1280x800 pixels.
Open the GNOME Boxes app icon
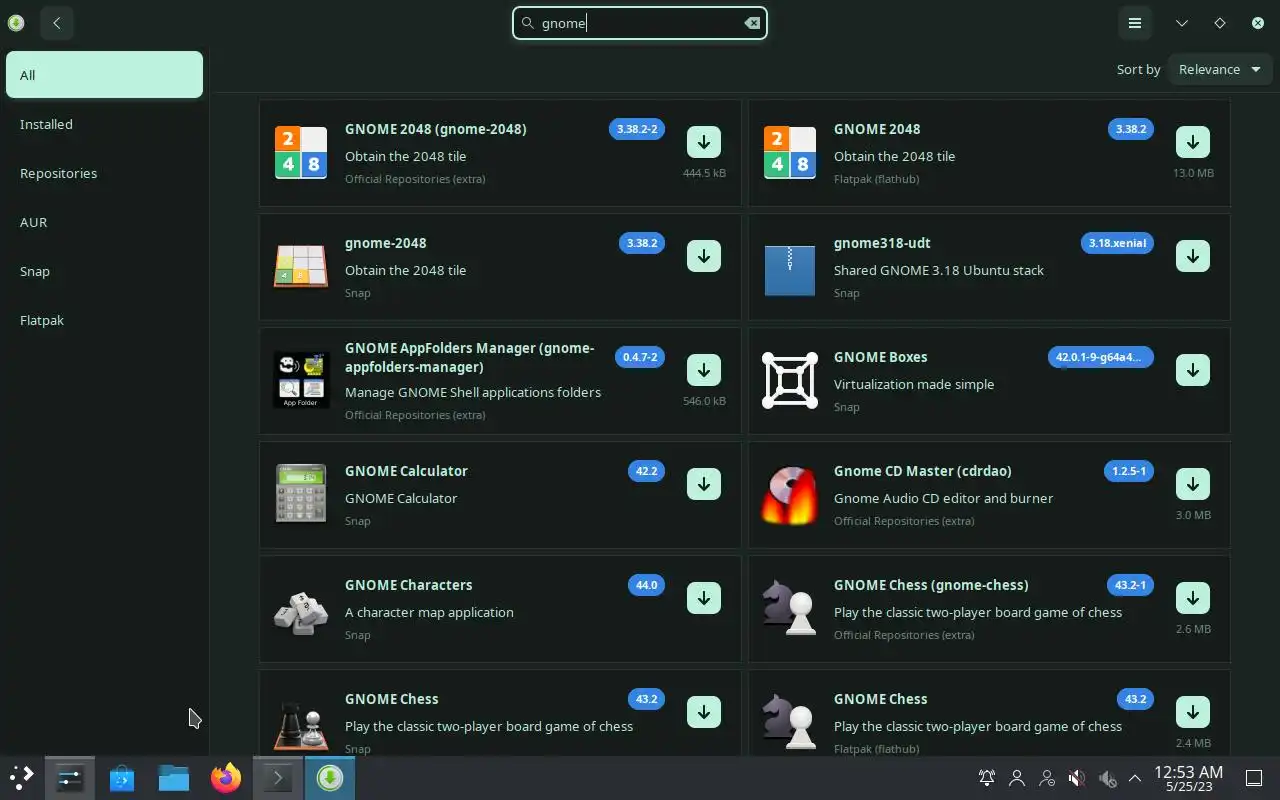pyautogui.click(x=790, y=380)
